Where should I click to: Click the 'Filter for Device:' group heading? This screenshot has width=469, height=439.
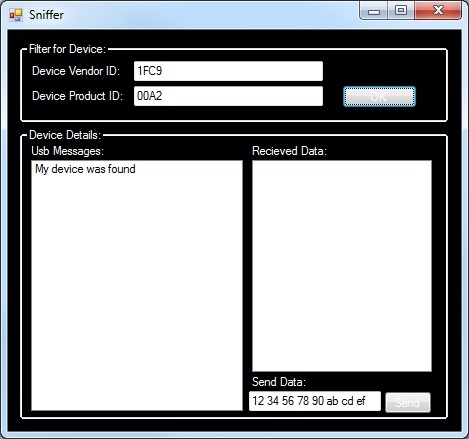click(x=67, y=49)
